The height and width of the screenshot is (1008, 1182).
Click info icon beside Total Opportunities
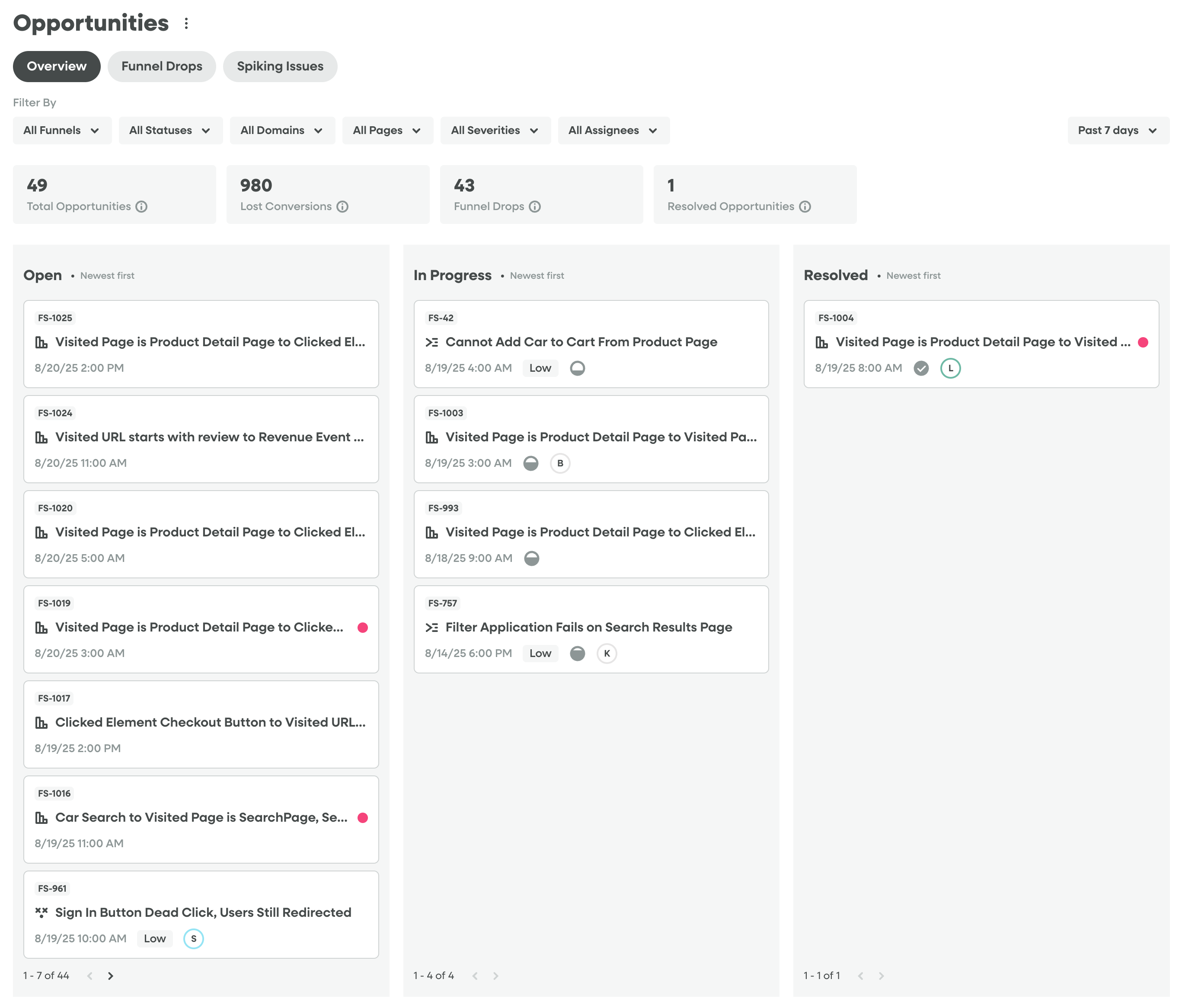point(141,207)
